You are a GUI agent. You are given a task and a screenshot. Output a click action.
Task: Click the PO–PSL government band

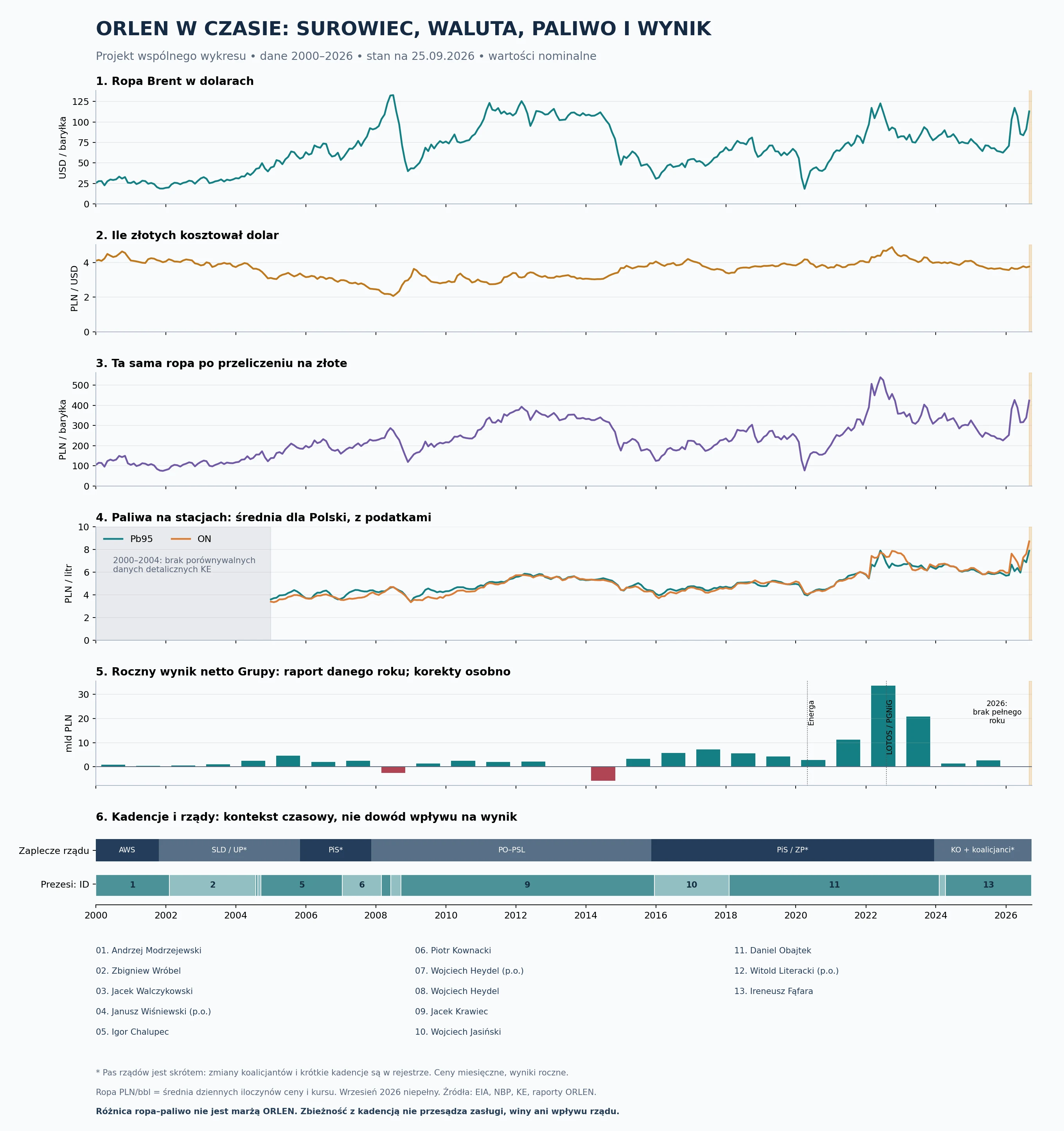511,850
